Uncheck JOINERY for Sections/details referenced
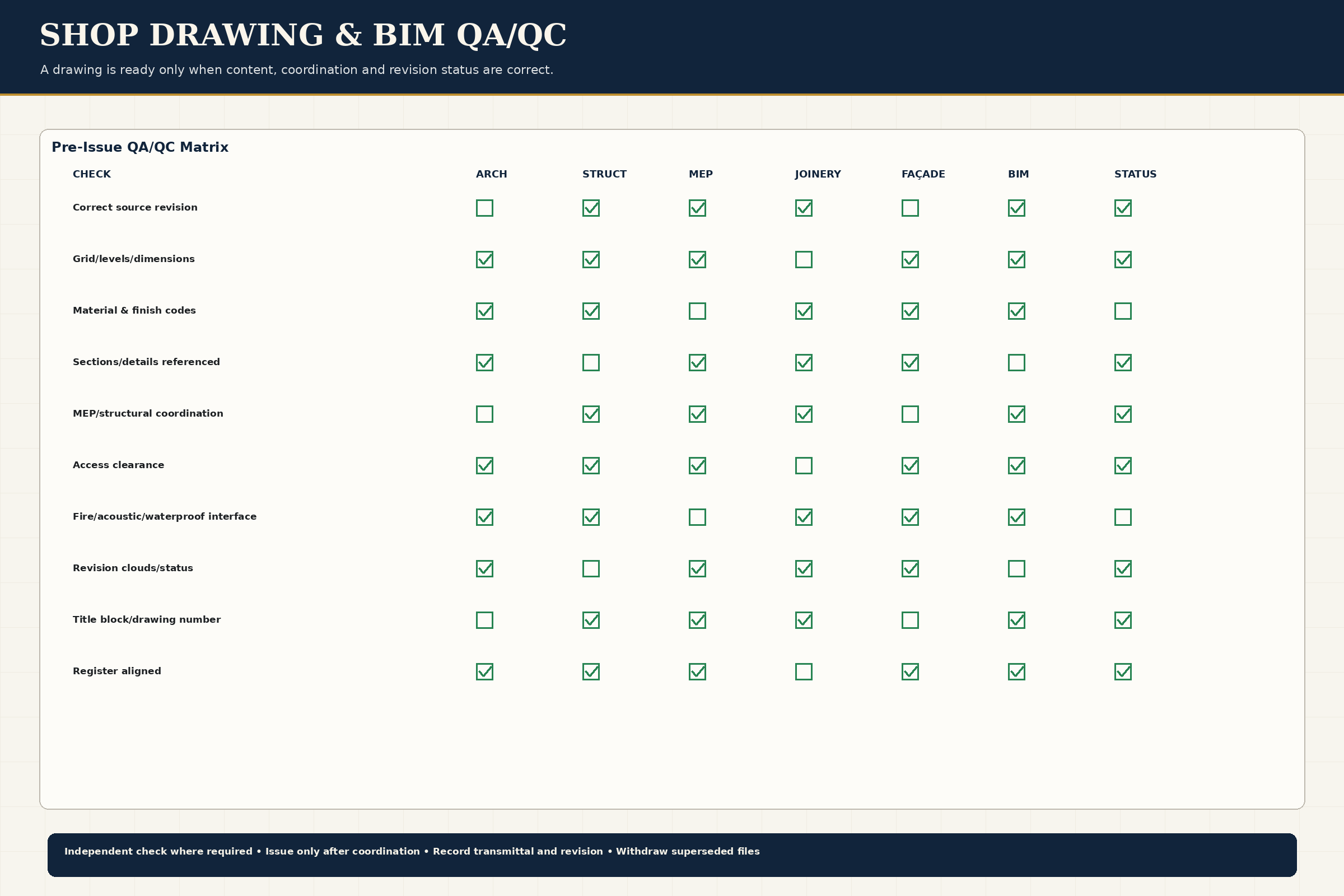The height and width of the screenshot is (896, 1344). [804, 362]
